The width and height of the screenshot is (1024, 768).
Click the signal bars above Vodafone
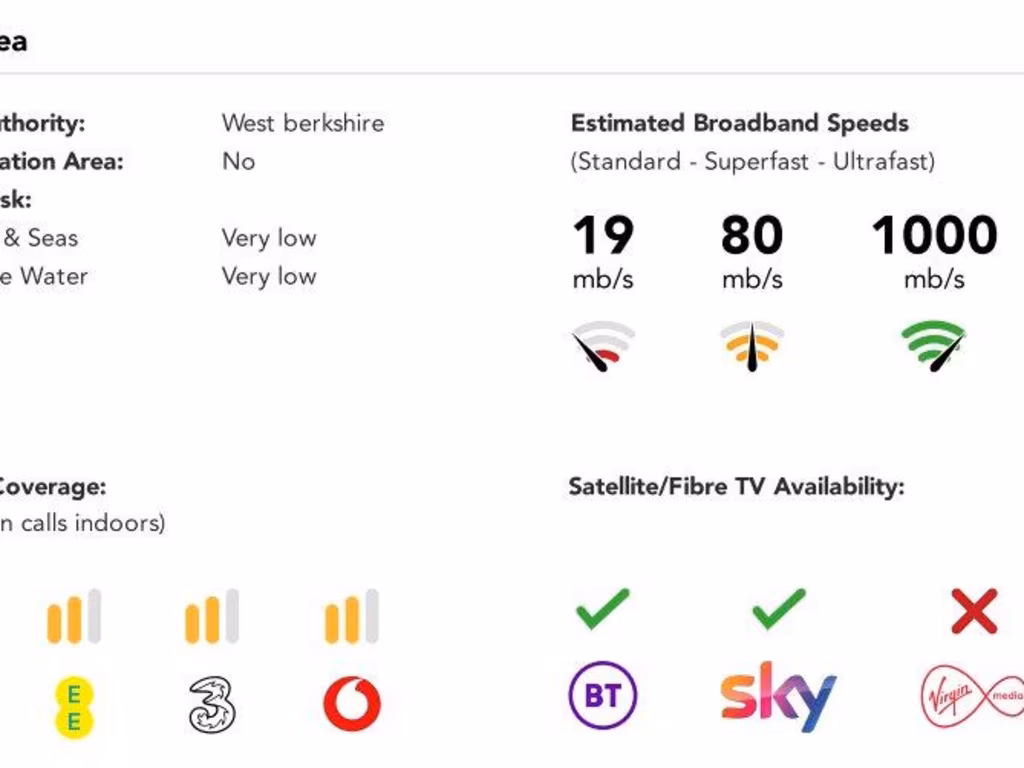[x=352, y=616]
